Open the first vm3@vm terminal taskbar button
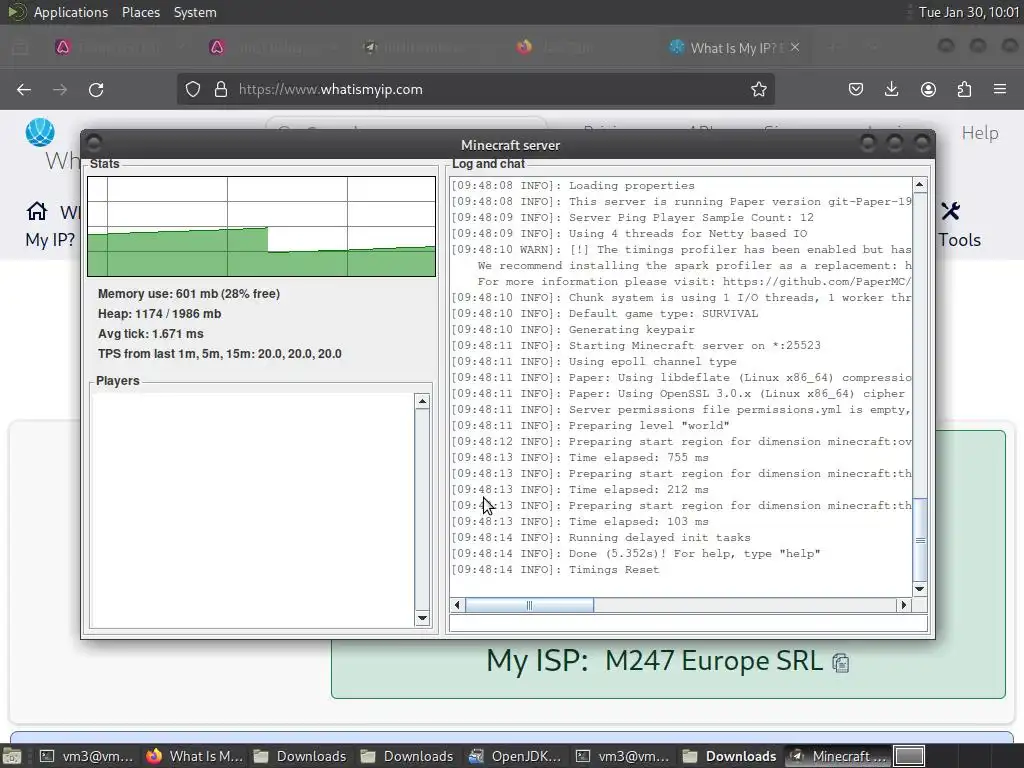The width and height of the screenshot is (1024, 768). point(86,756)
